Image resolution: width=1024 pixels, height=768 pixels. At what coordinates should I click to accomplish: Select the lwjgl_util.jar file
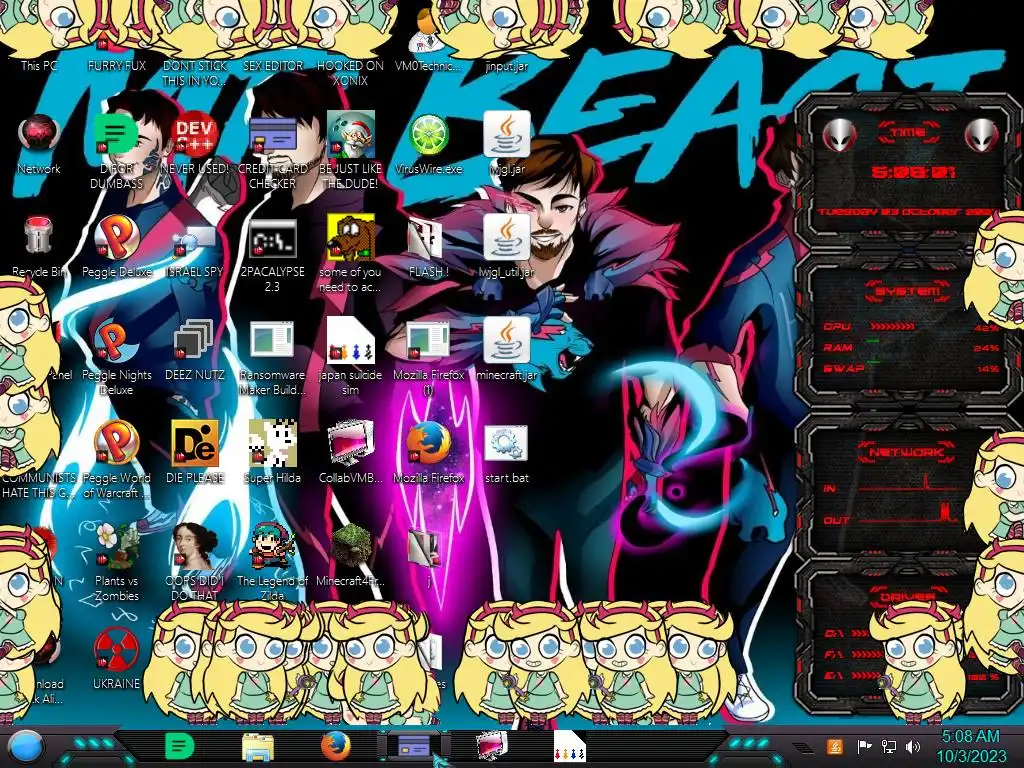pos(507,247)
